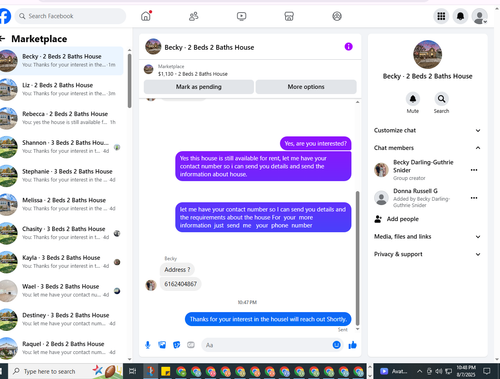Click More options button

[306, 87]
